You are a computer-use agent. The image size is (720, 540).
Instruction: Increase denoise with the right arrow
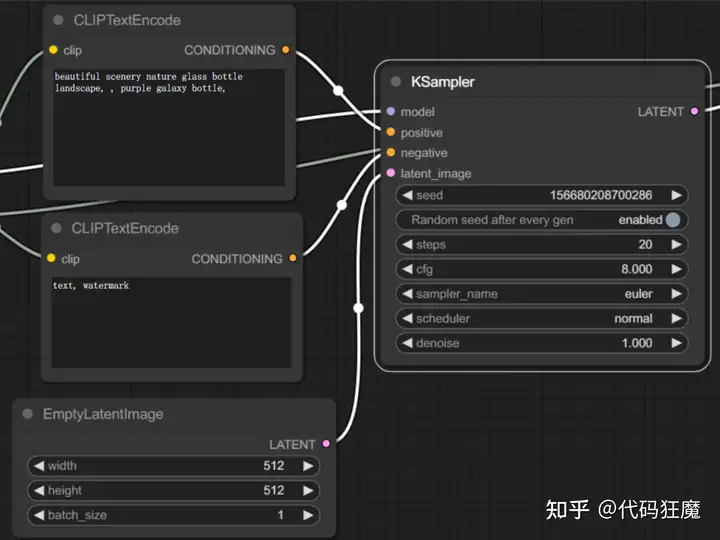(x=676, y=343)
